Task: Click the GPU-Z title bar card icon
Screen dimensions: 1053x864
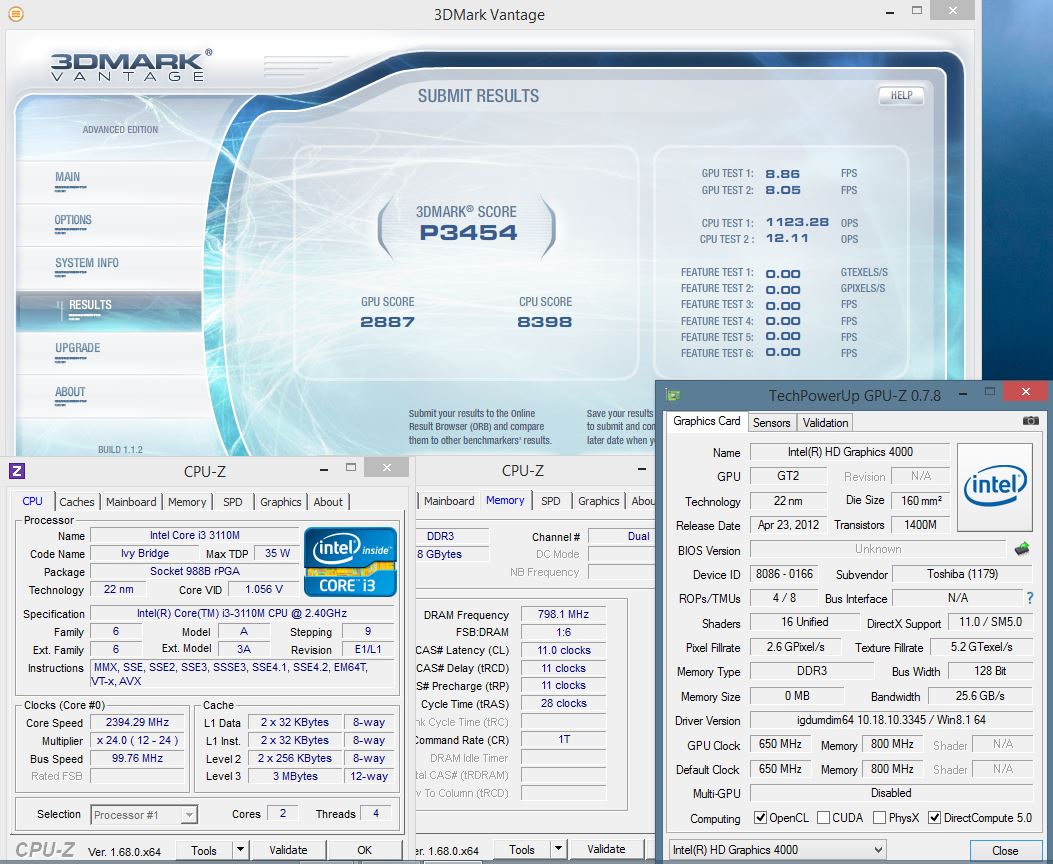Action: pyautogui.click(x=673, y=395)
